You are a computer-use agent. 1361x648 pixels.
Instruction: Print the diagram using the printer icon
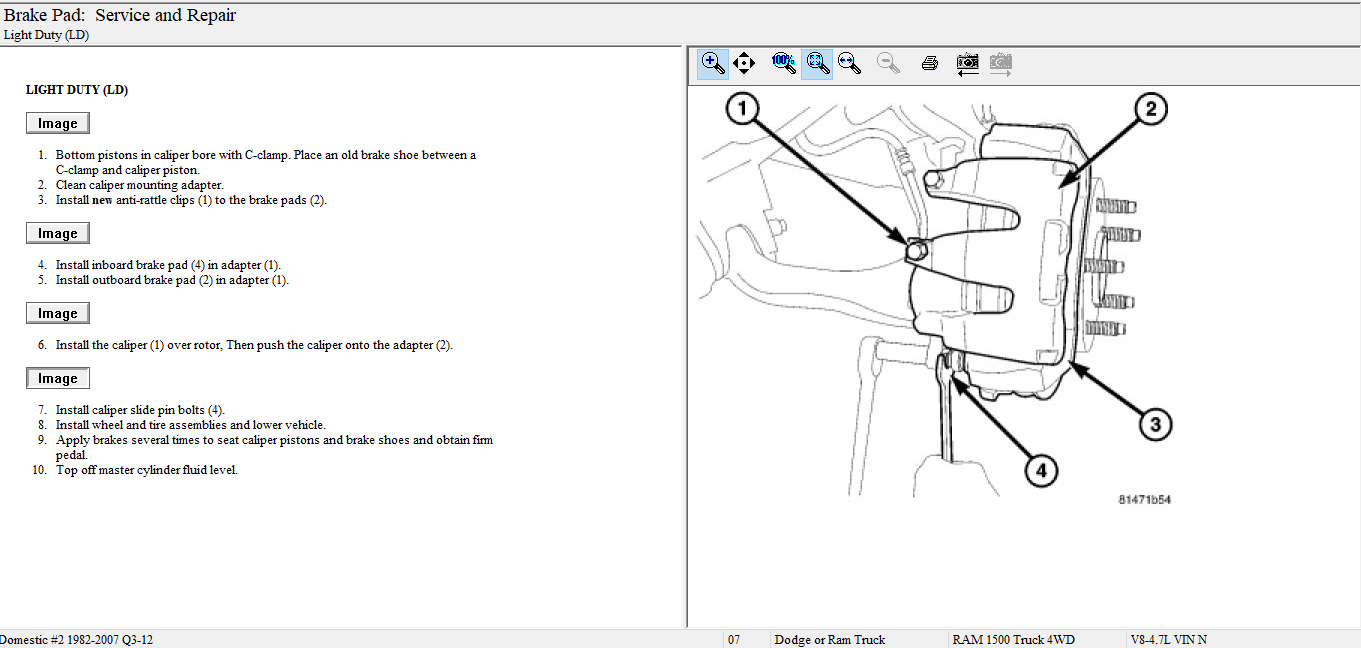coord(929,63)
